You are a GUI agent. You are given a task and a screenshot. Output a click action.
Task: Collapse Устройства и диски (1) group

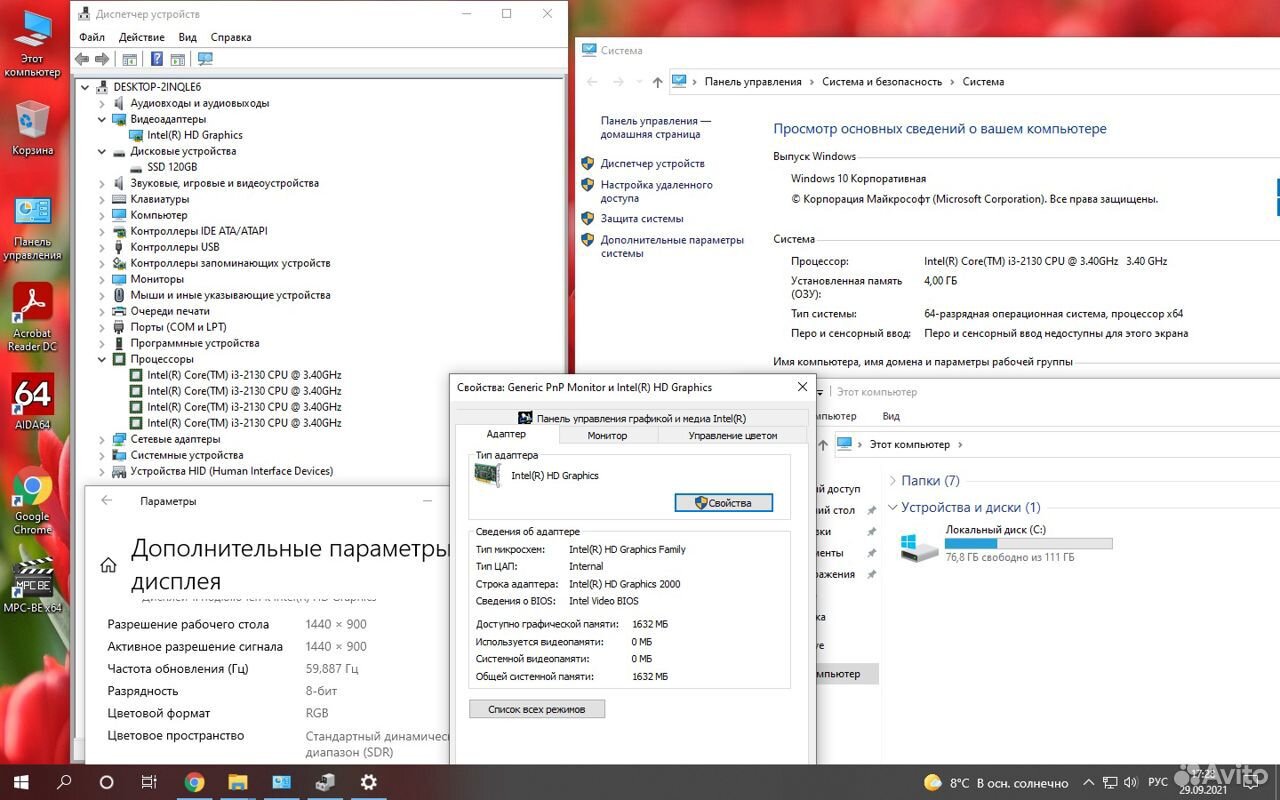click(x=892, y=508)
